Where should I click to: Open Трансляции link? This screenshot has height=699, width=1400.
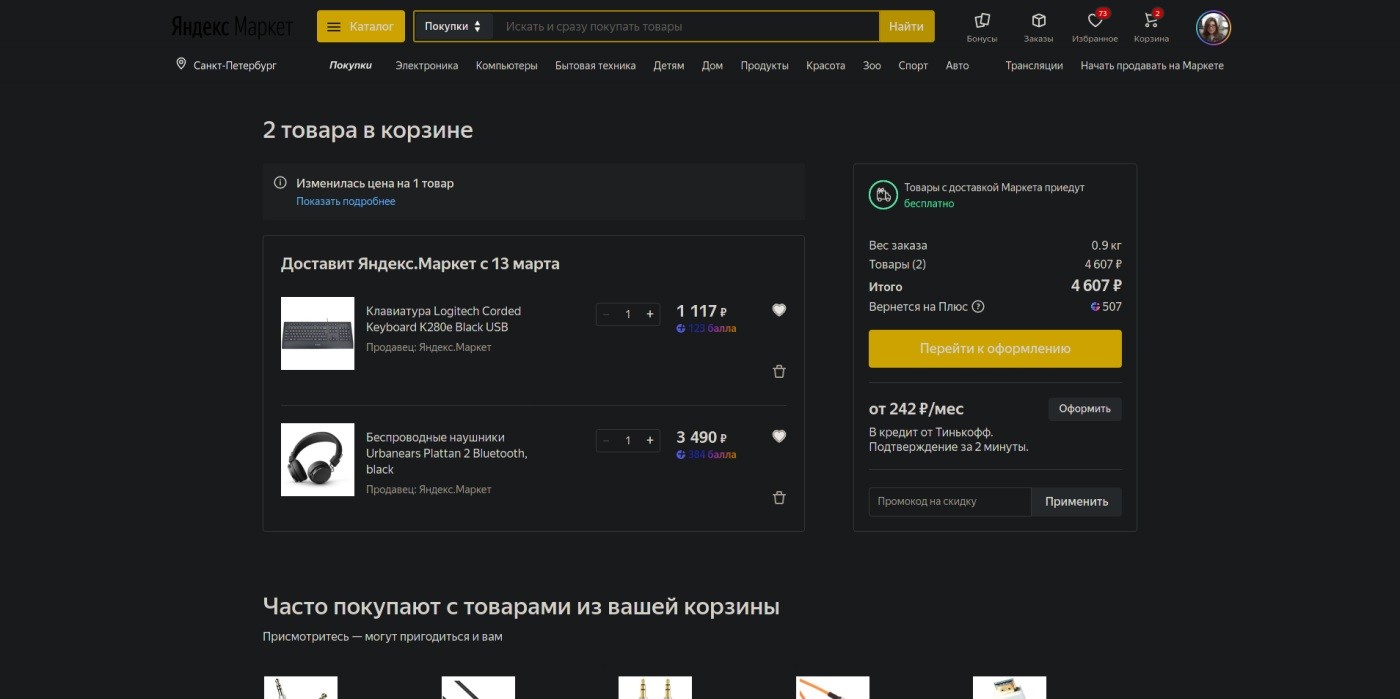point(1034,65)
